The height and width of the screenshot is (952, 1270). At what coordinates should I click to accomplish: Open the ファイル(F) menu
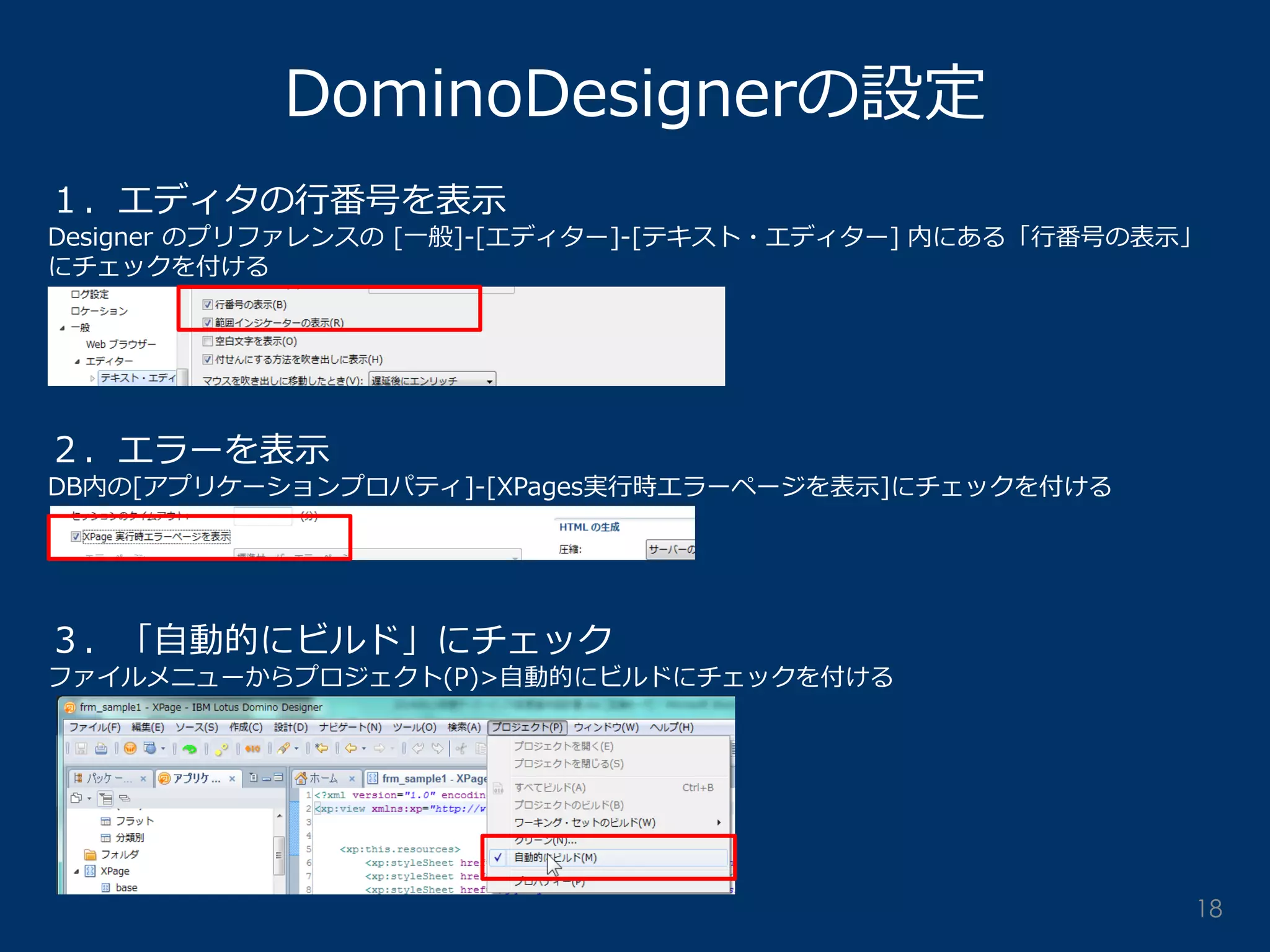point(95,727)
